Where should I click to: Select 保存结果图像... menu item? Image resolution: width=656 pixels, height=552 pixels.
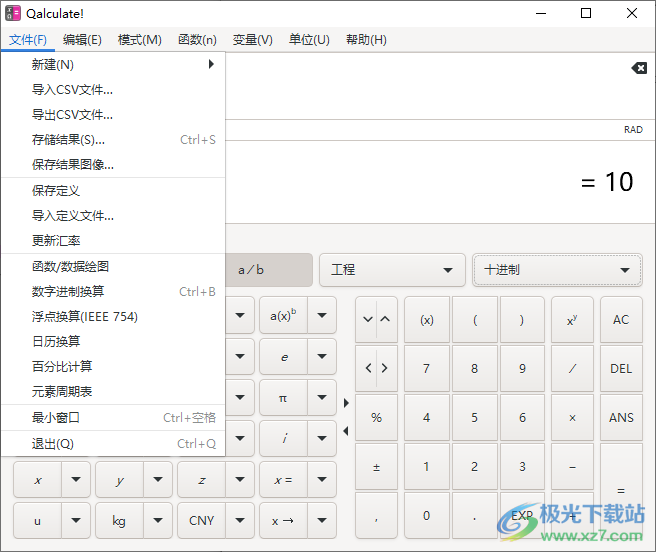click(113, 165)
